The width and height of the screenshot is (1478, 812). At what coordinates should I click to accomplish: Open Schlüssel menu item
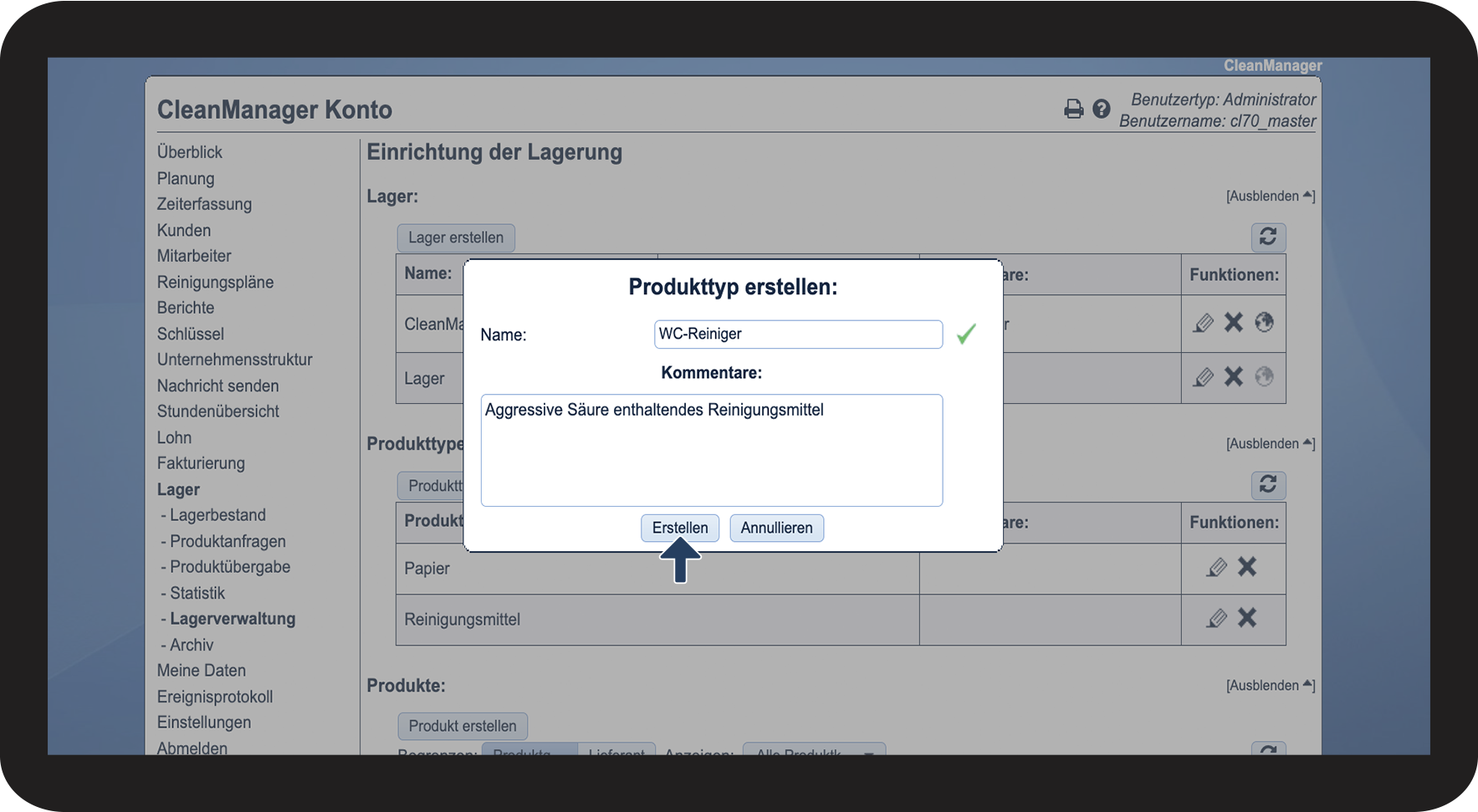pyautogui.click(x=191, y=334)
